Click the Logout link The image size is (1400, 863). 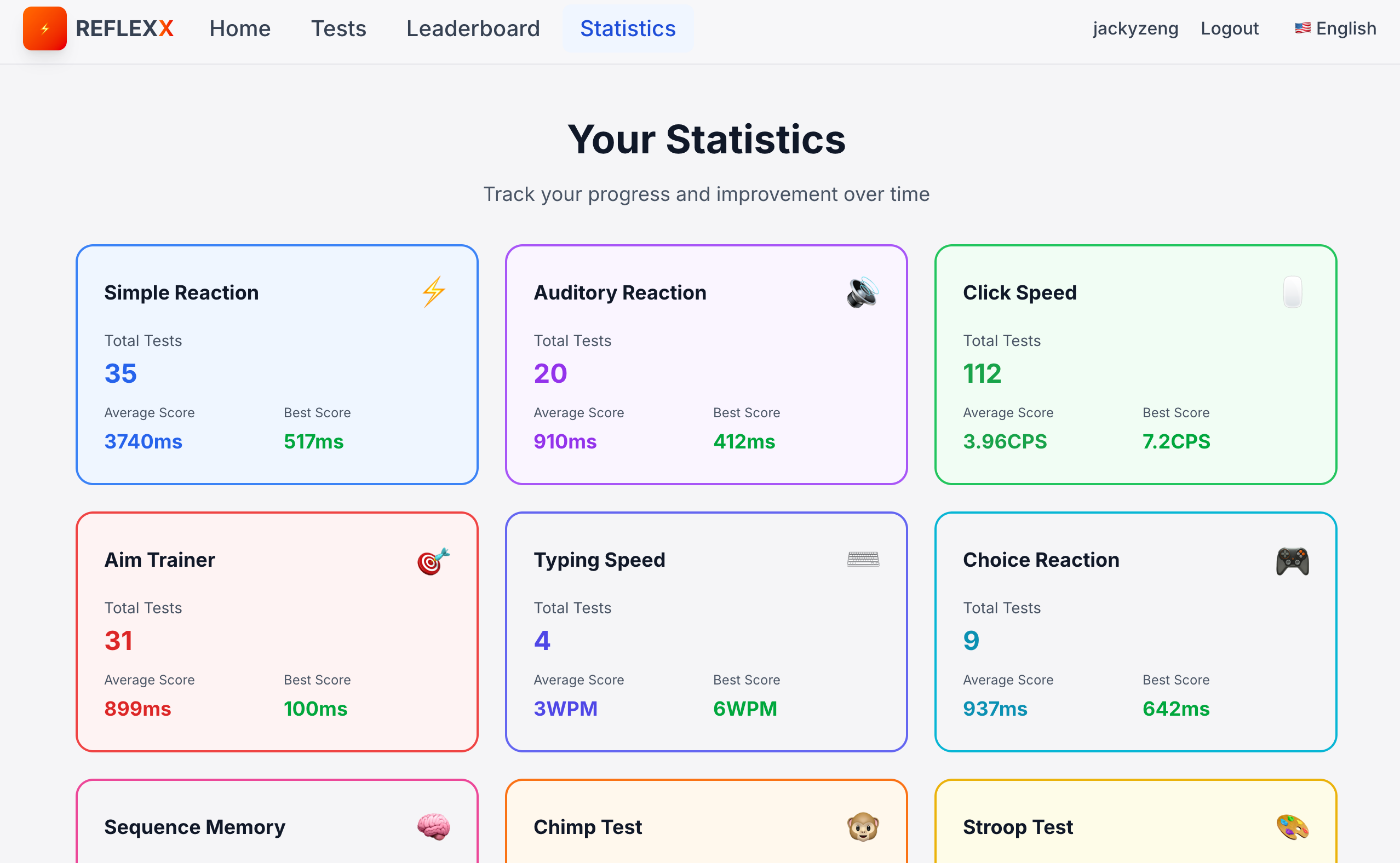1229,28
